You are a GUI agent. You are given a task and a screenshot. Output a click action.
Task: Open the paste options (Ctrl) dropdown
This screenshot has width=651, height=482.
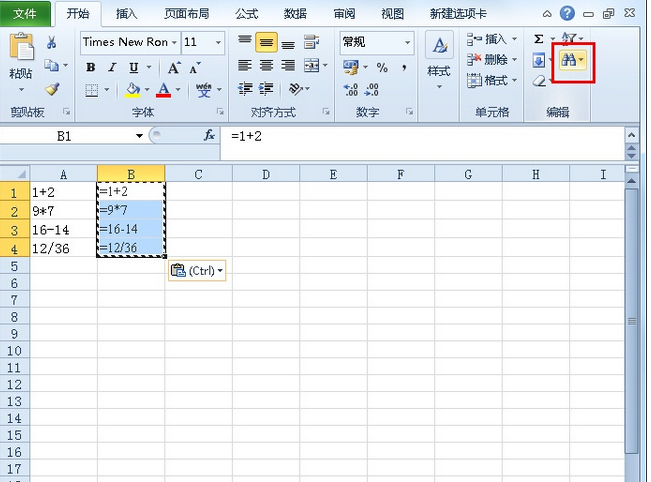click(x=197, y=270)
